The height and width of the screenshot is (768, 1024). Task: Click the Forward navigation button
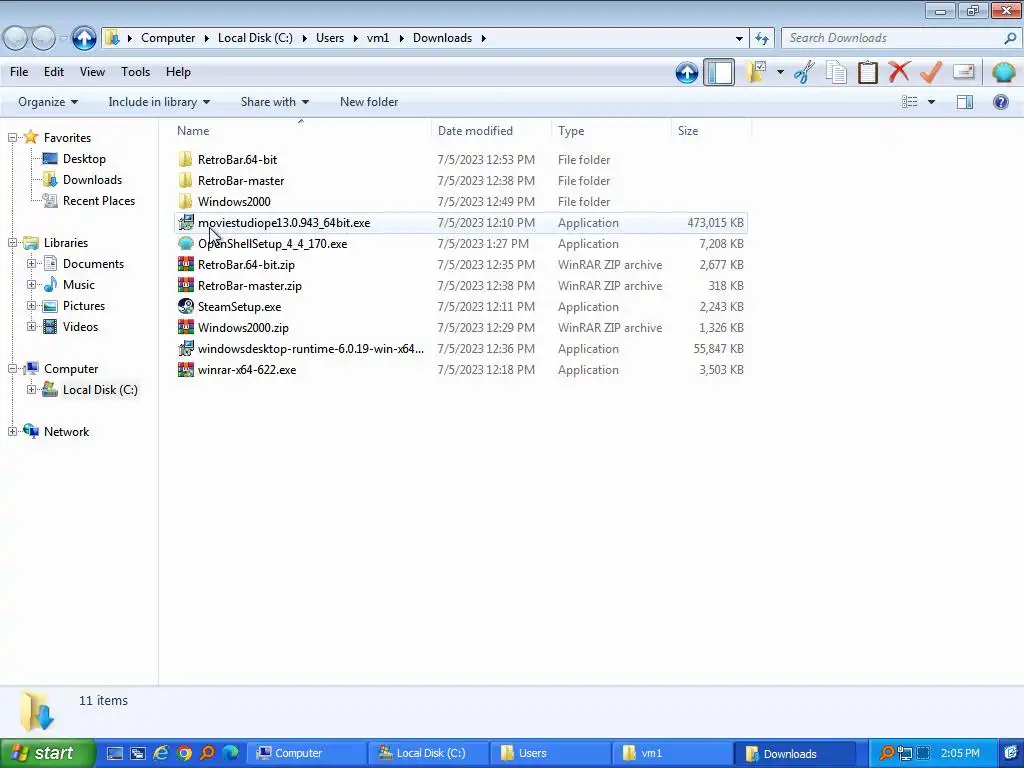click(x=43, y=39)
